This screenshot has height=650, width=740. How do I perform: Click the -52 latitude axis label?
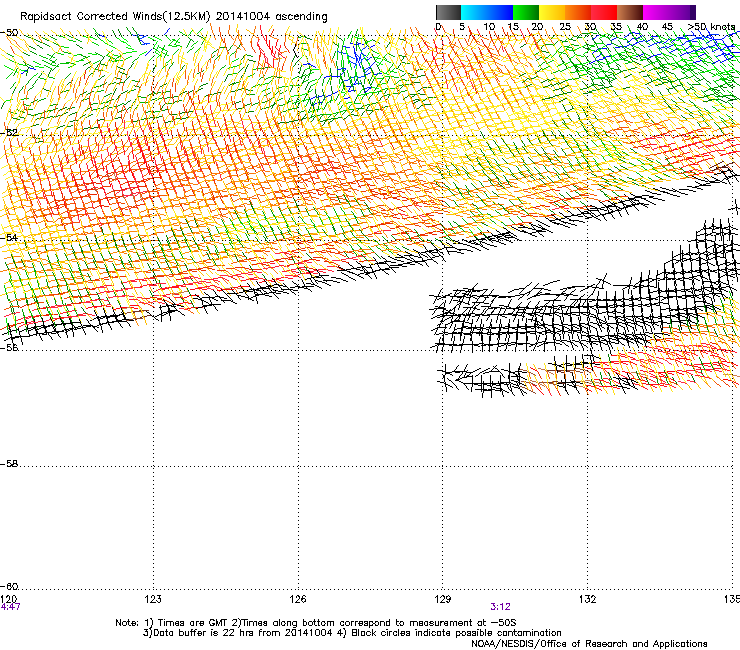click(x=9, y=133)
